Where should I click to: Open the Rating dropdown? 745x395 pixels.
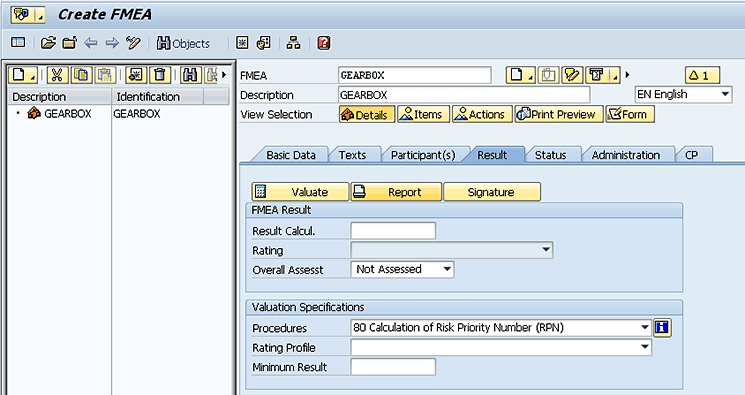[451, 250]
